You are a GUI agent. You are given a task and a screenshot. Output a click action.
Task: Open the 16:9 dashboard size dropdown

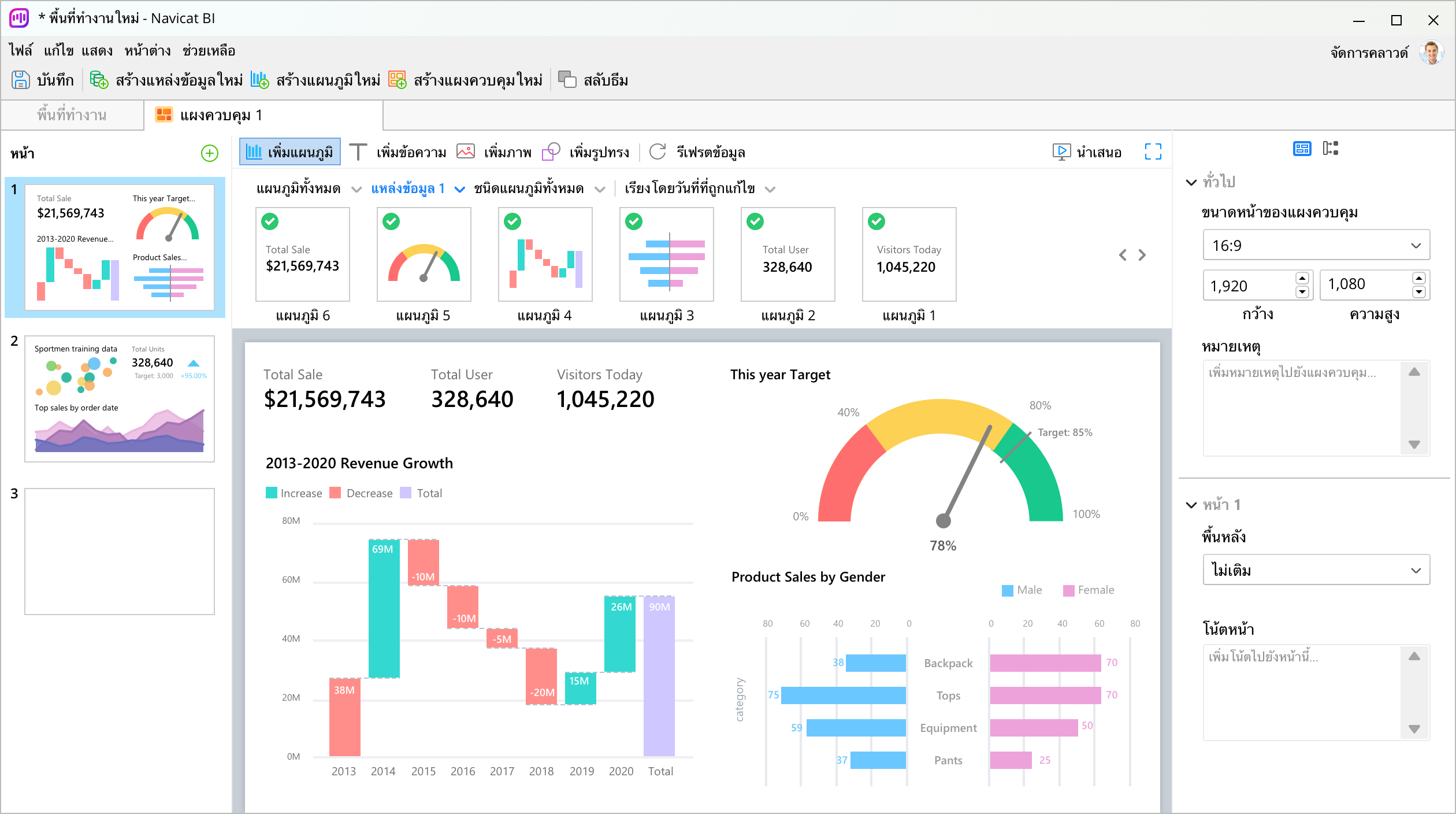coord(1316,245)
